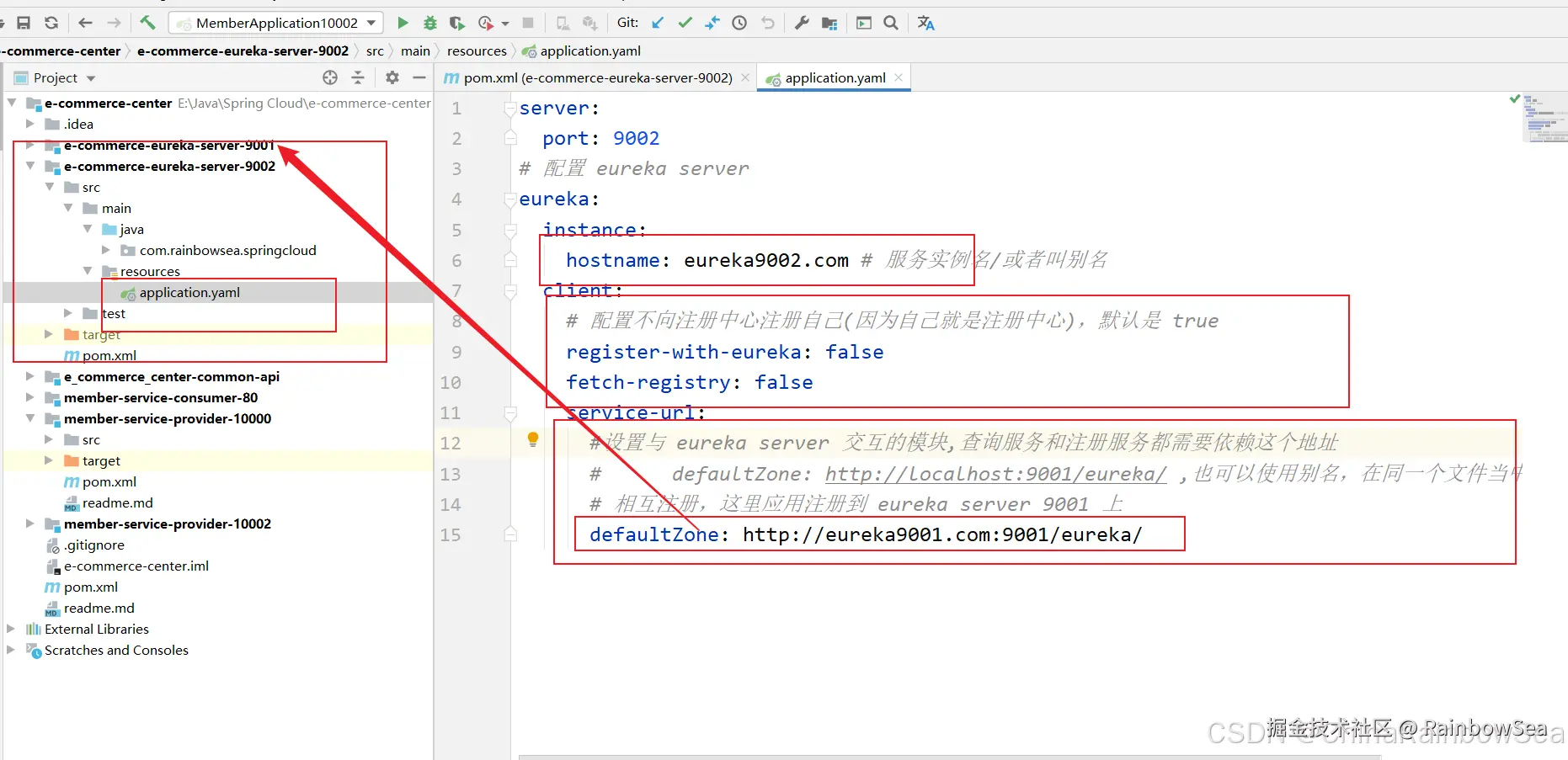1568x760 pixels.
Task: Open Project panel options gear
Action: (x=392, y=77)
